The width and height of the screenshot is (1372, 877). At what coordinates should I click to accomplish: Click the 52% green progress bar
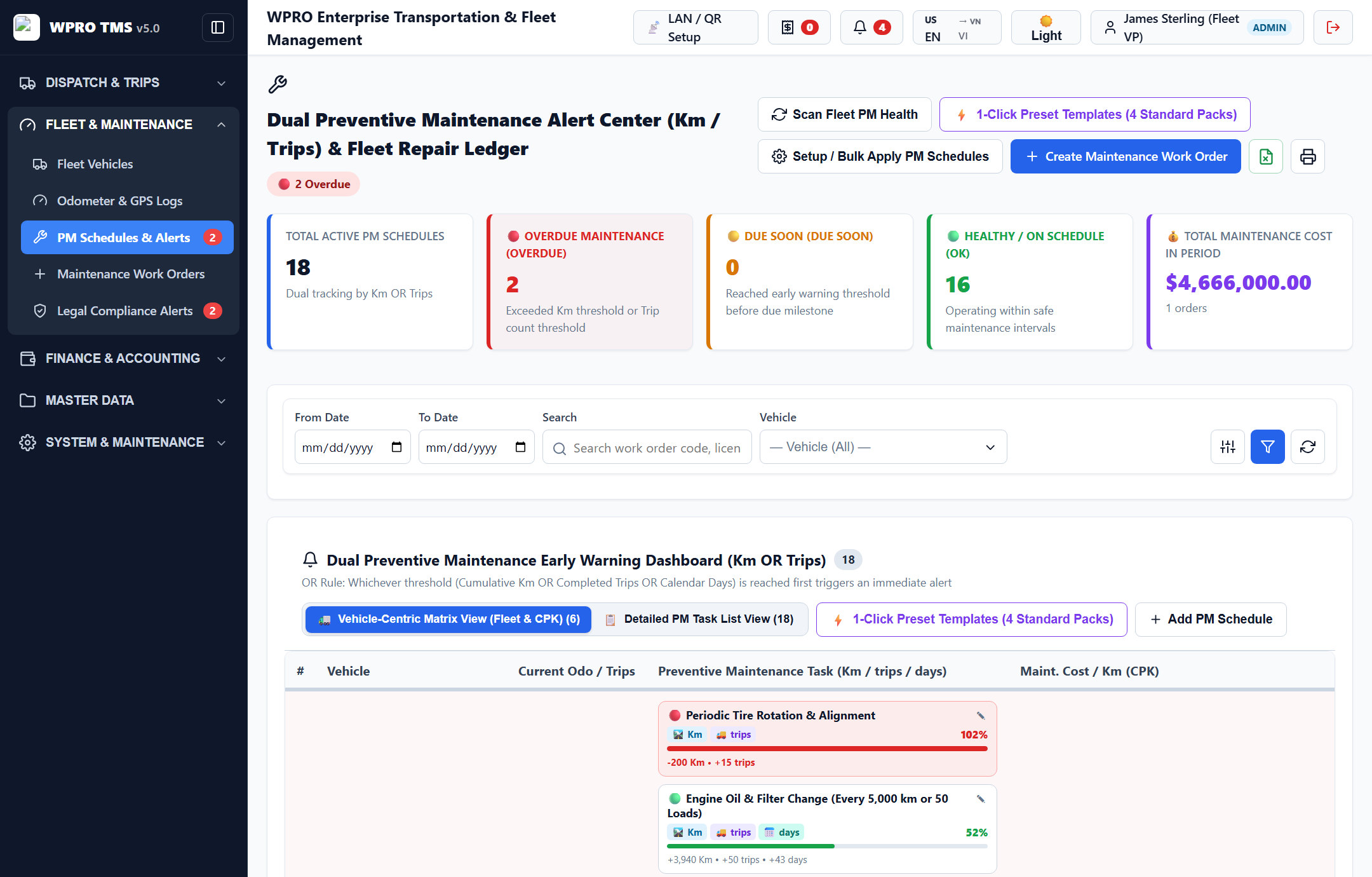point(827,846)
